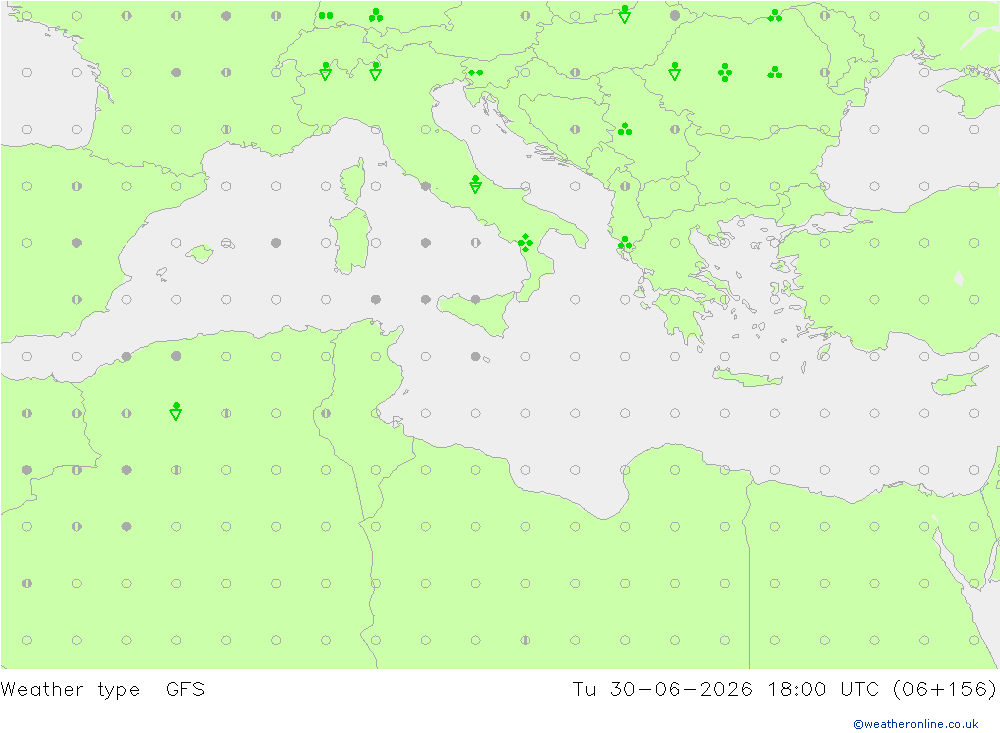This screenshot has height=733, width=1000.
Task: Click the four-dot rain symbol over central Romania
Action: (x=724, y=72)
